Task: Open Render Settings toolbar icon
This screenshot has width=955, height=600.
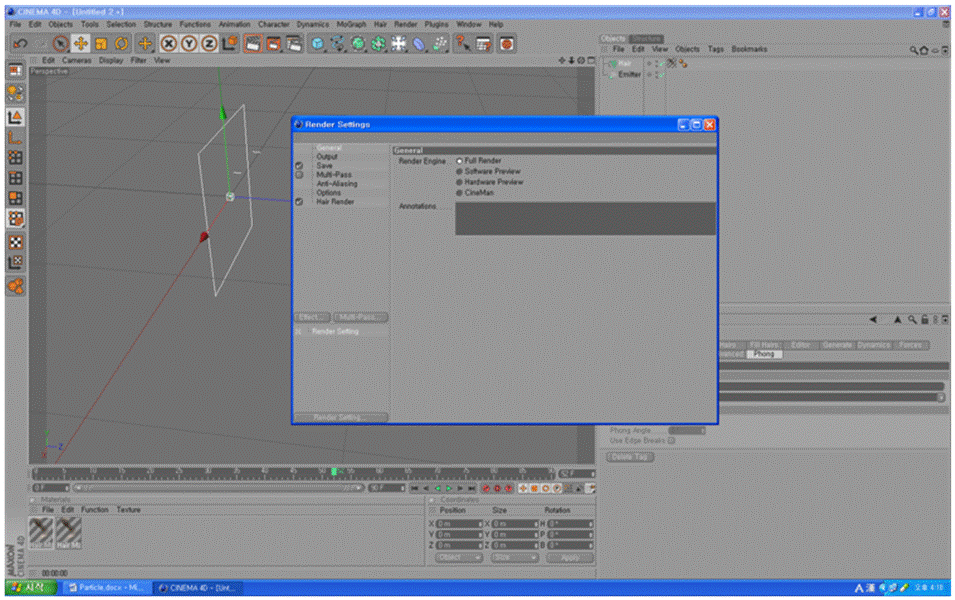Action: pos(294,44)
